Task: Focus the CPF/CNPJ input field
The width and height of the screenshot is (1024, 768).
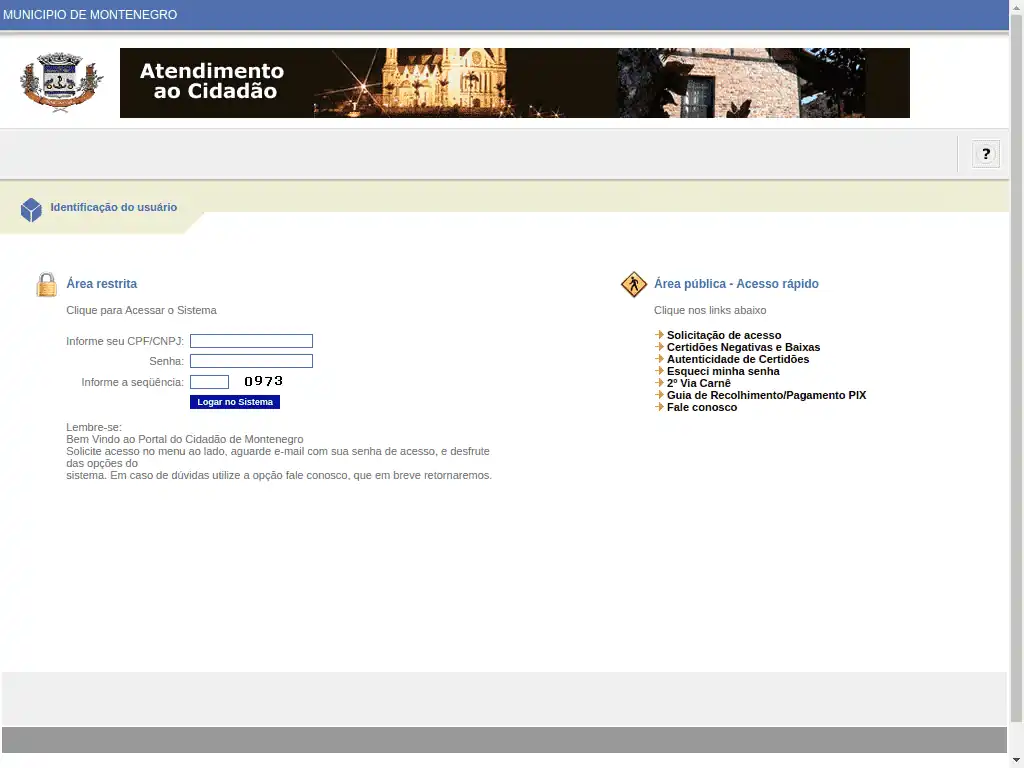Action: pyautogui.click(x=251, y=341)
